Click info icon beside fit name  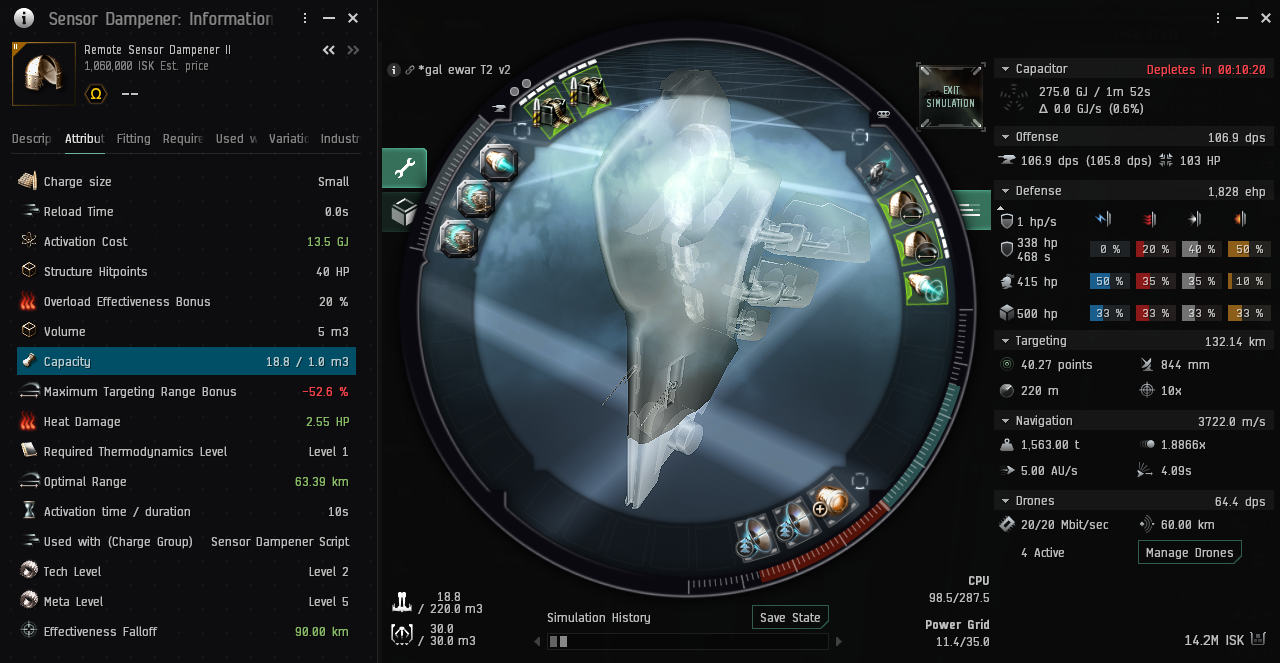click(x=394, y=70)
